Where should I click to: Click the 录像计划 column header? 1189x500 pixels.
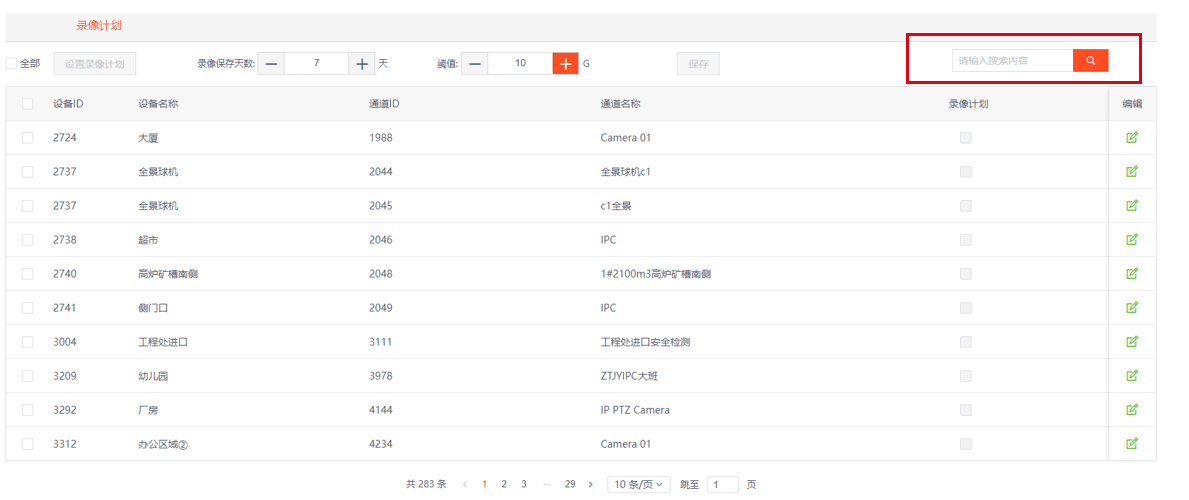968,104
